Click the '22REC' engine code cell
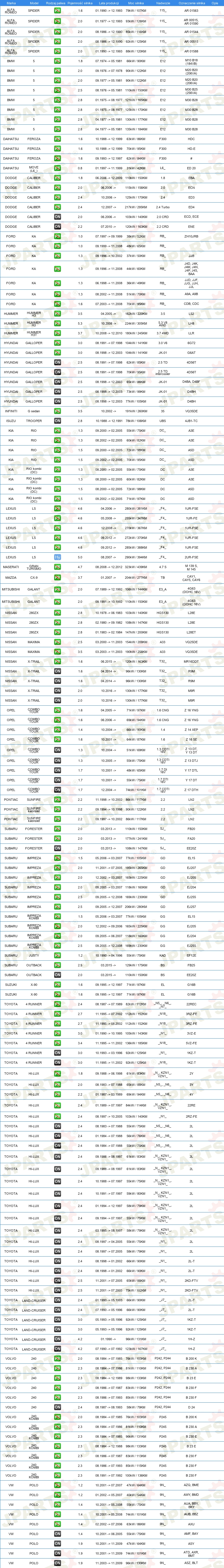Screen dimensions: 224x1568 [x=191, y=1004]
